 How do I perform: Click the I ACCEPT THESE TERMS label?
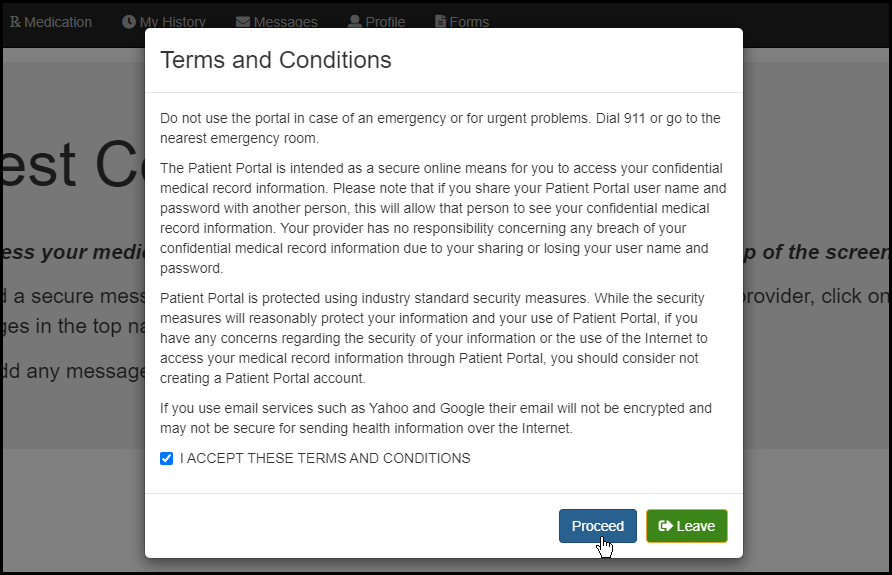click(x=325, y=459)
